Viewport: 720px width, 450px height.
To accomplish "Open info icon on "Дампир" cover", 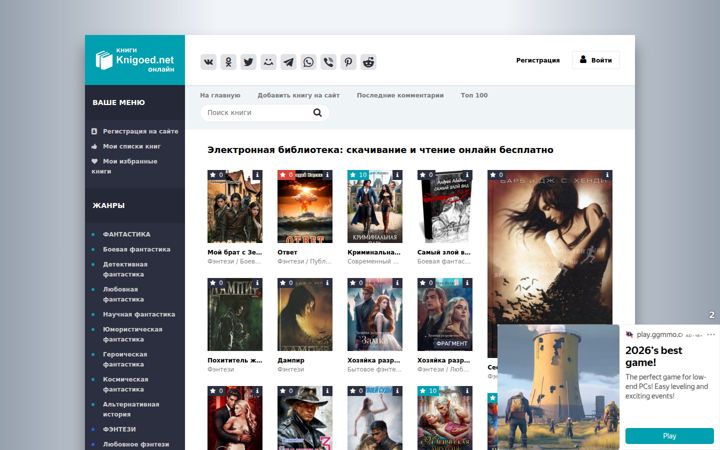I will point(327,283).
